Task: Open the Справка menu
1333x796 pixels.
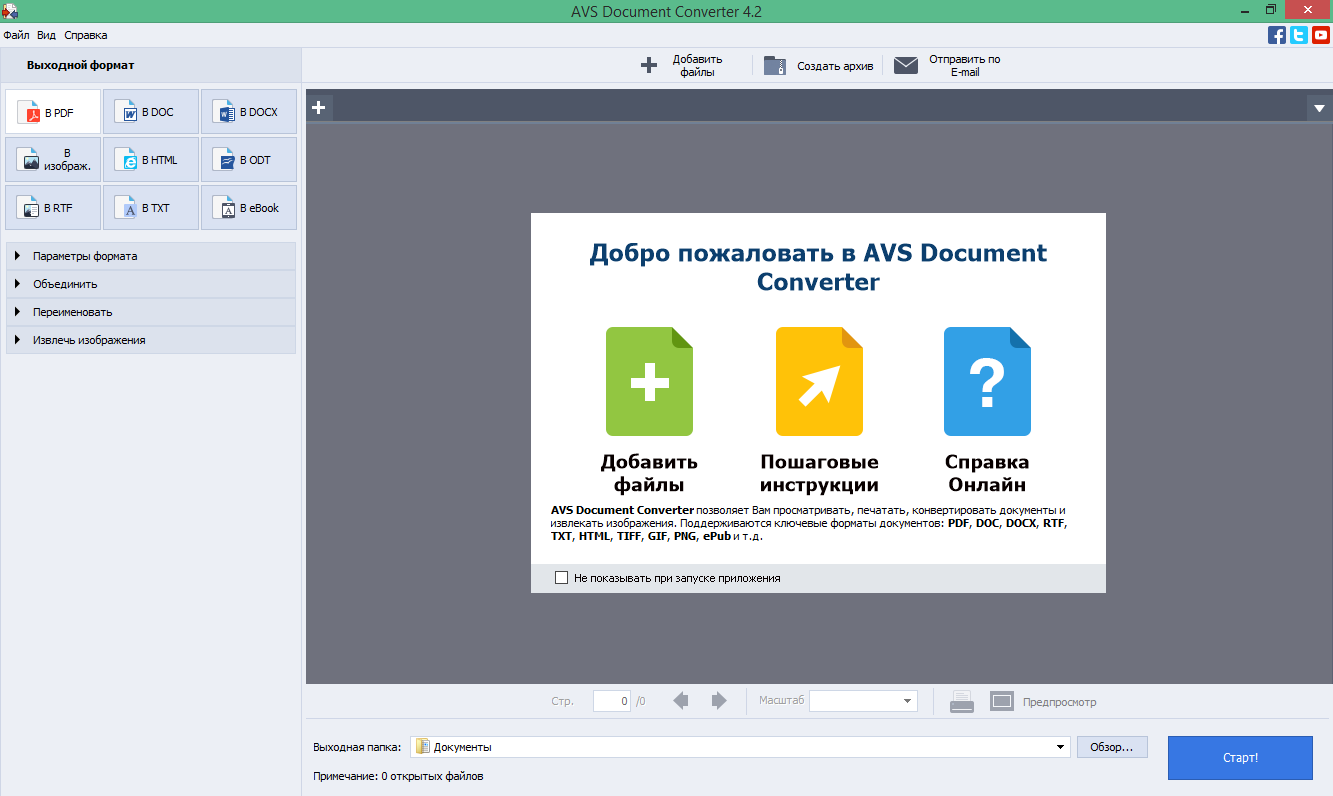Action: [x=86, y=35]
